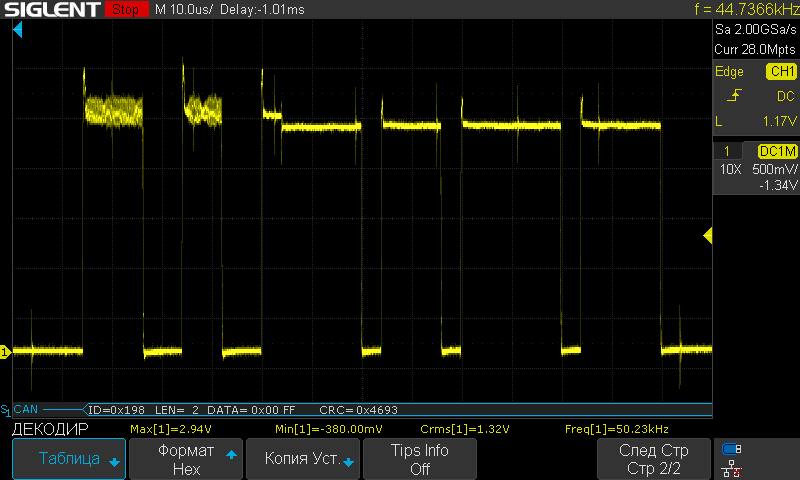Toggle the Tips Info Off setting

tap(420, 459)
